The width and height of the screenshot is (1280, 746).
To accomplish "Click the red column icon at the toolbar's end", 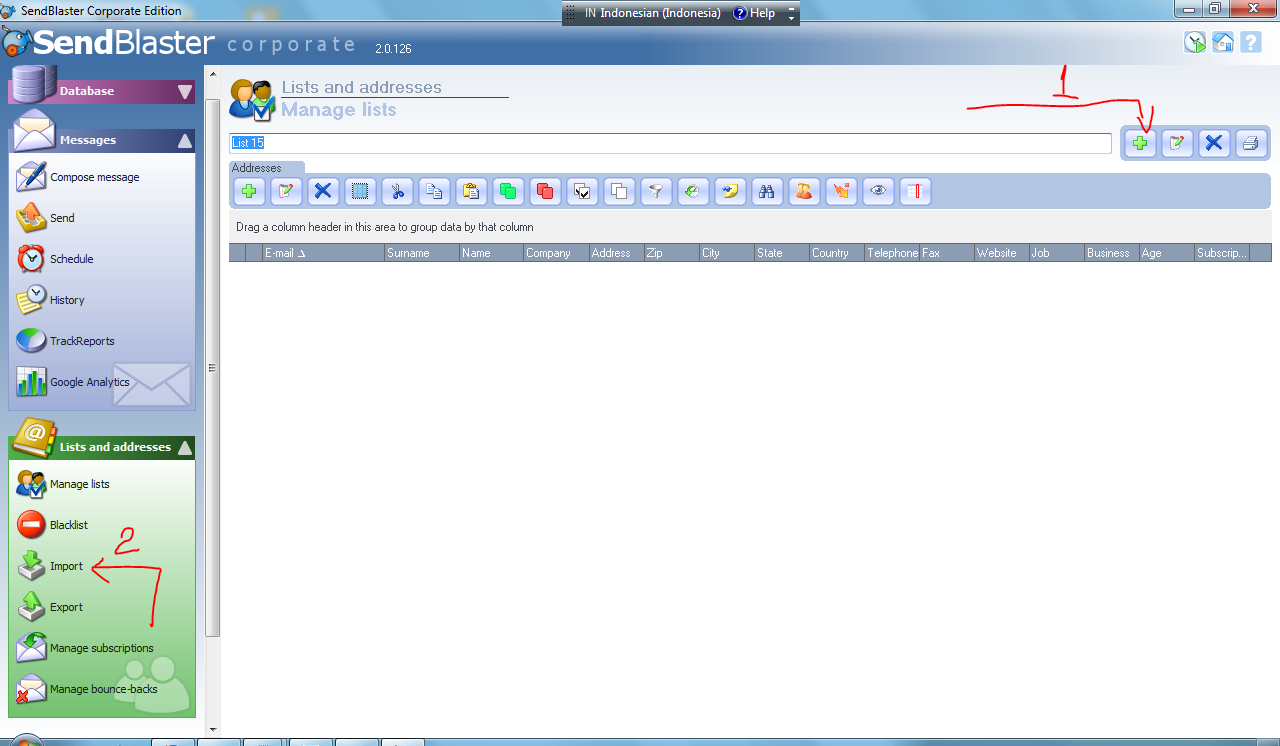I will point(915,191).
